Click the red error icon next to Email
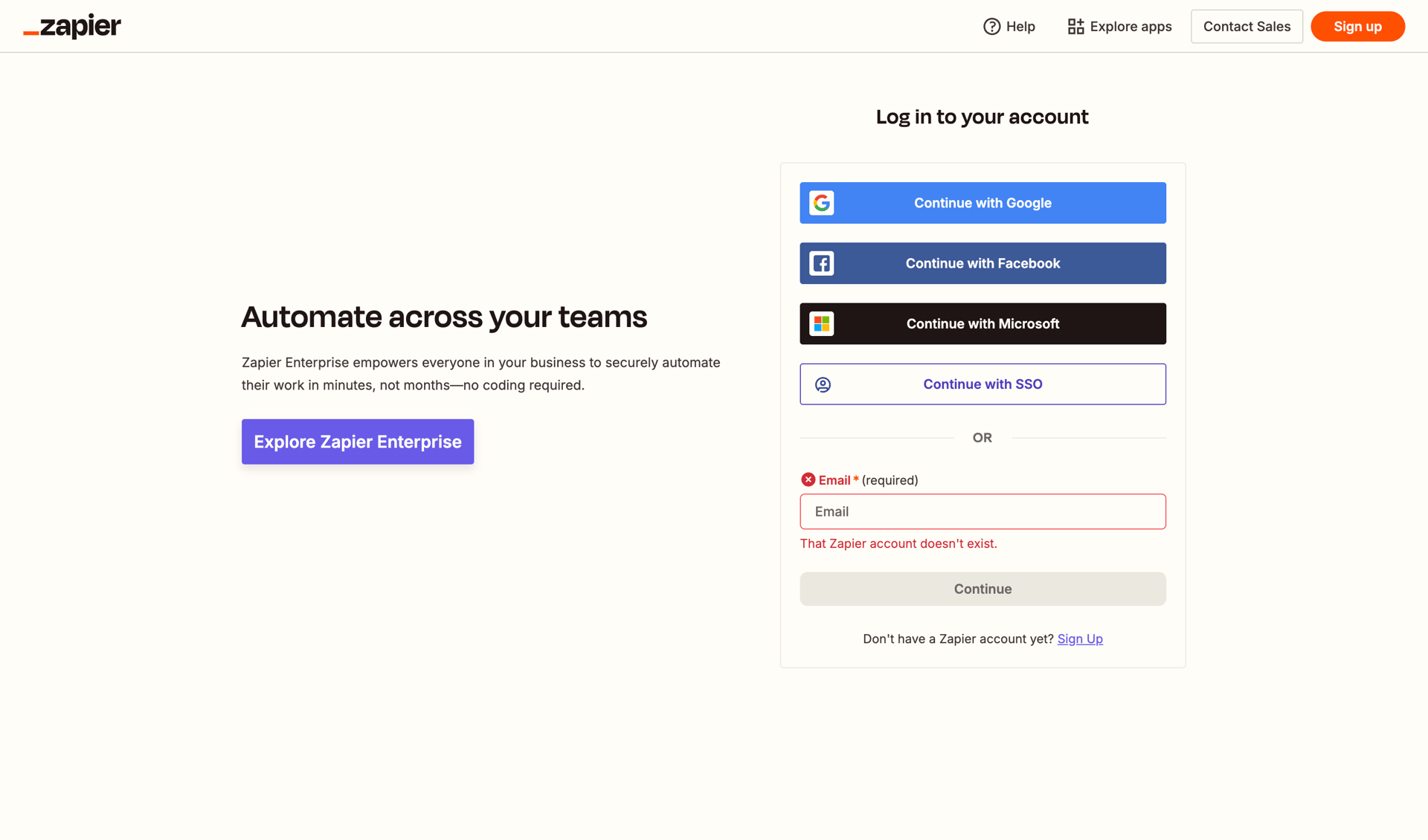Image resolution: width=1428 pixels, height=840 pixels. point(808,479)
